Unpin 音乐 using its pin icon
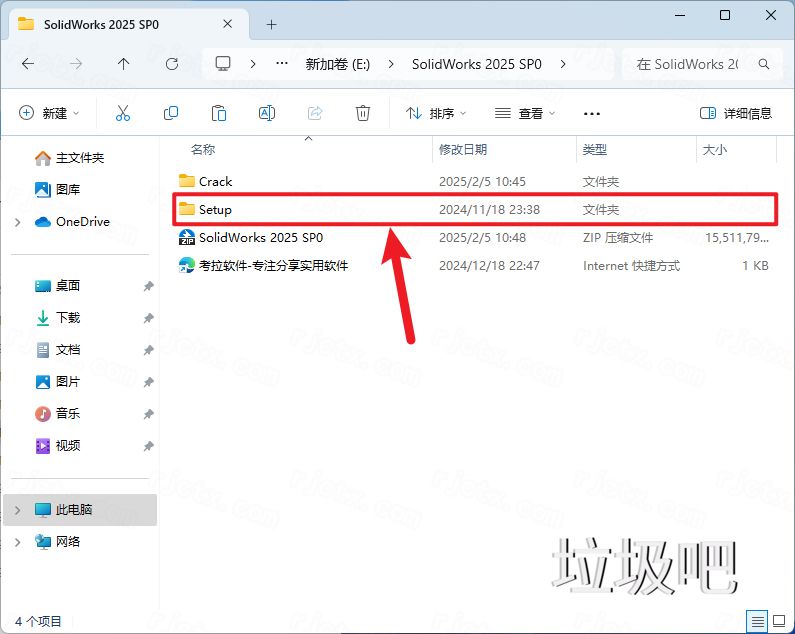795x634 pixels. 148,414
